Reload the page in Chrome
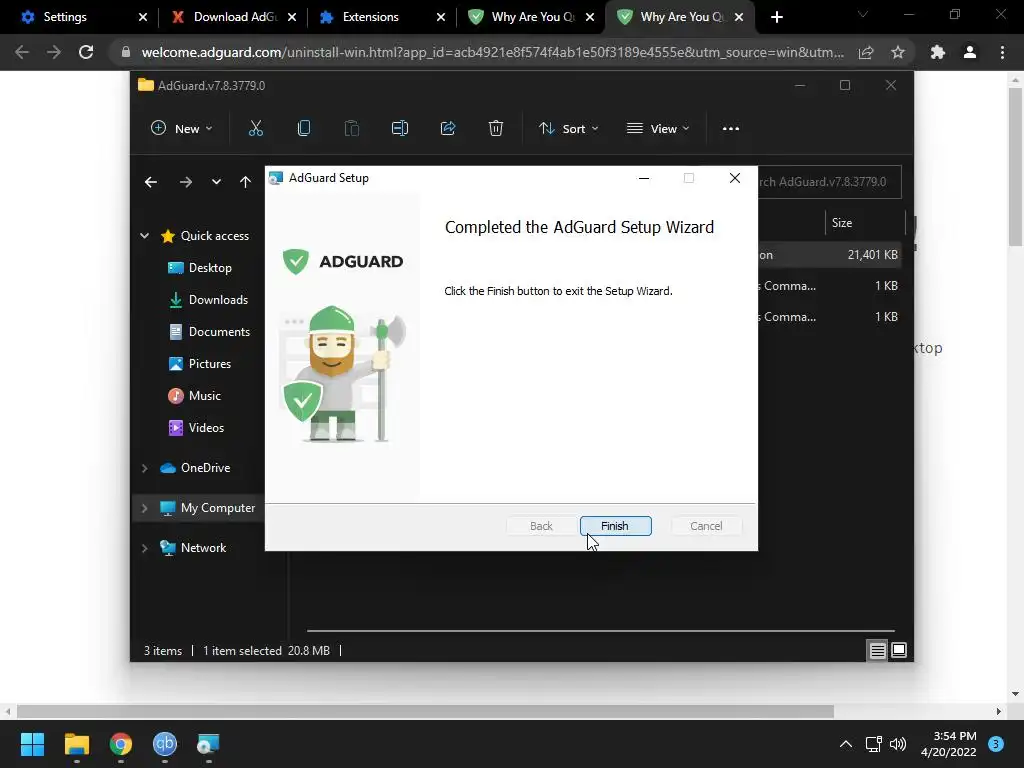1024x768 pixels. point(86,52)
